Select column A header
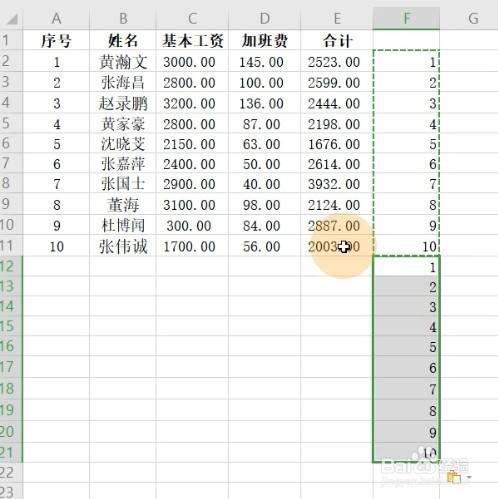498x499 pixels. (x=56, y=19)
